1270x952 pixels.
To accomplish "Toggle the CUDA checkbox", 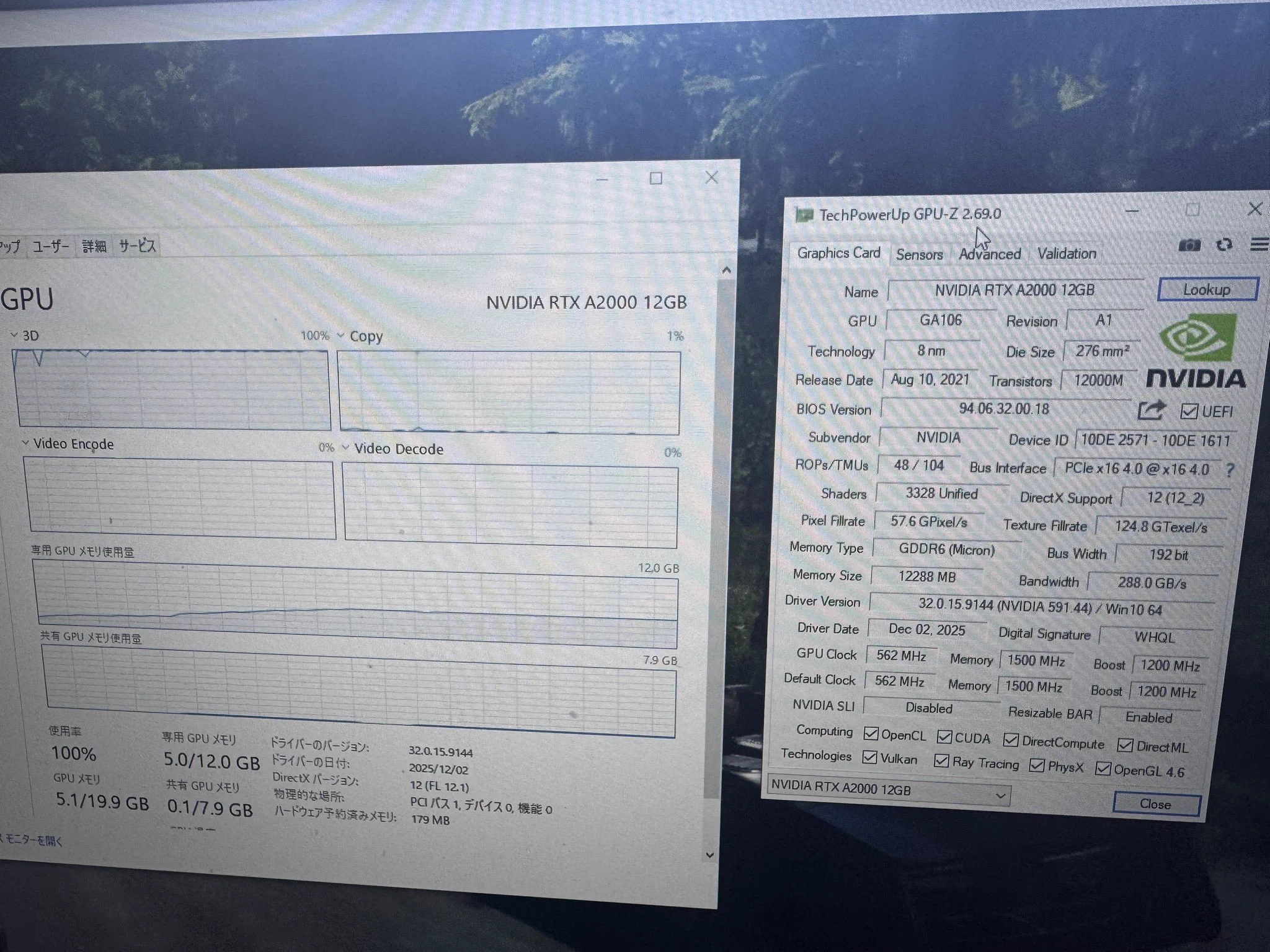I will click(944, 736).
